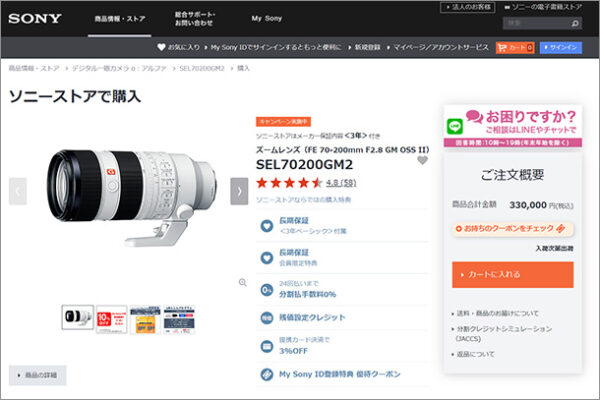Select the fourth dark blue thumbnail

pos(179,319)
